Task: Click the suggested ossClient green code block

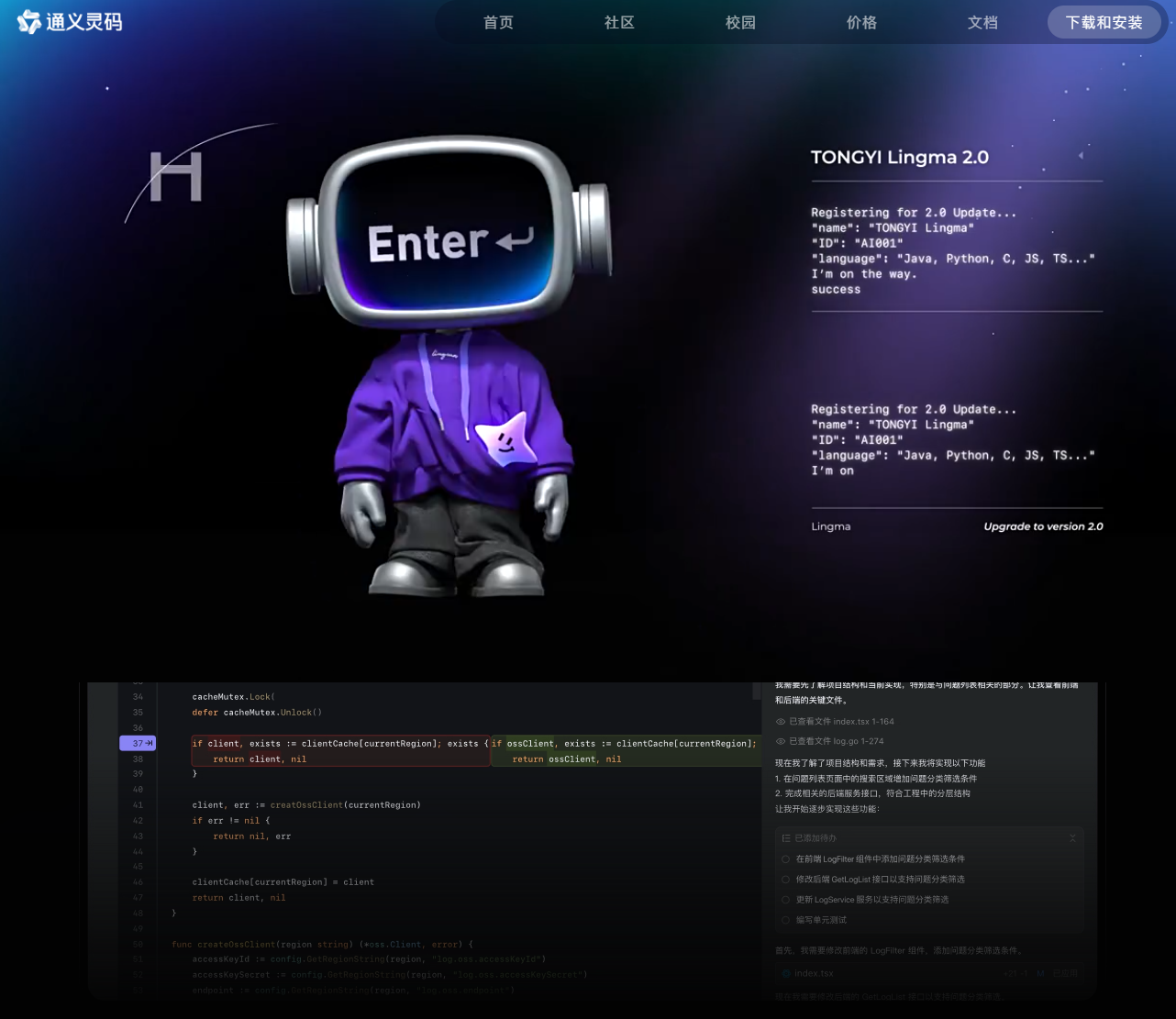Action: point(626,751)
